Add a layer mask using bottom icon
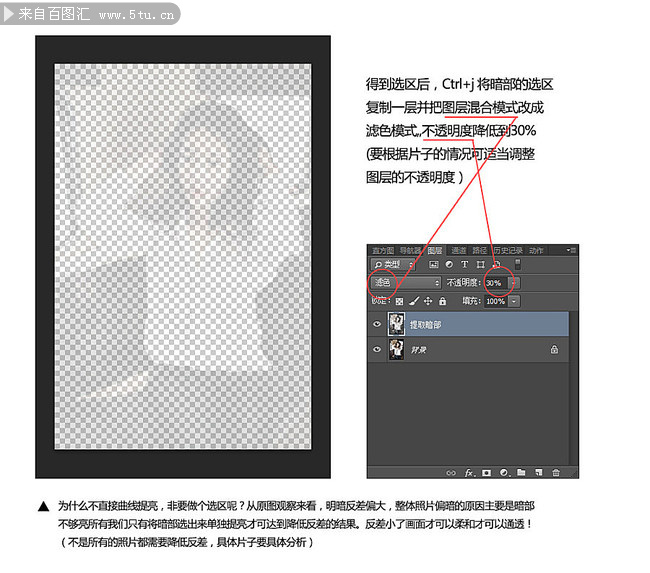 [487, 471]
